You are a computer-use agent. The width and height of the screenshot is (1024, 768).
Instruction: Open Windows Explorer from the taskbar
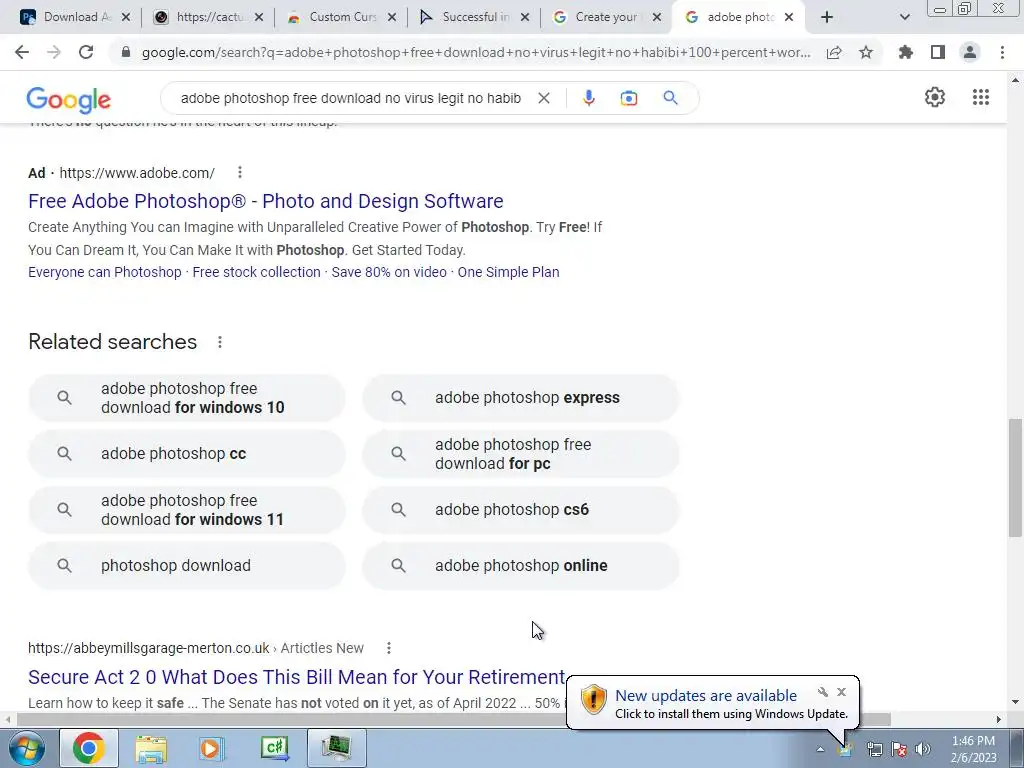[x=152, y=748]
